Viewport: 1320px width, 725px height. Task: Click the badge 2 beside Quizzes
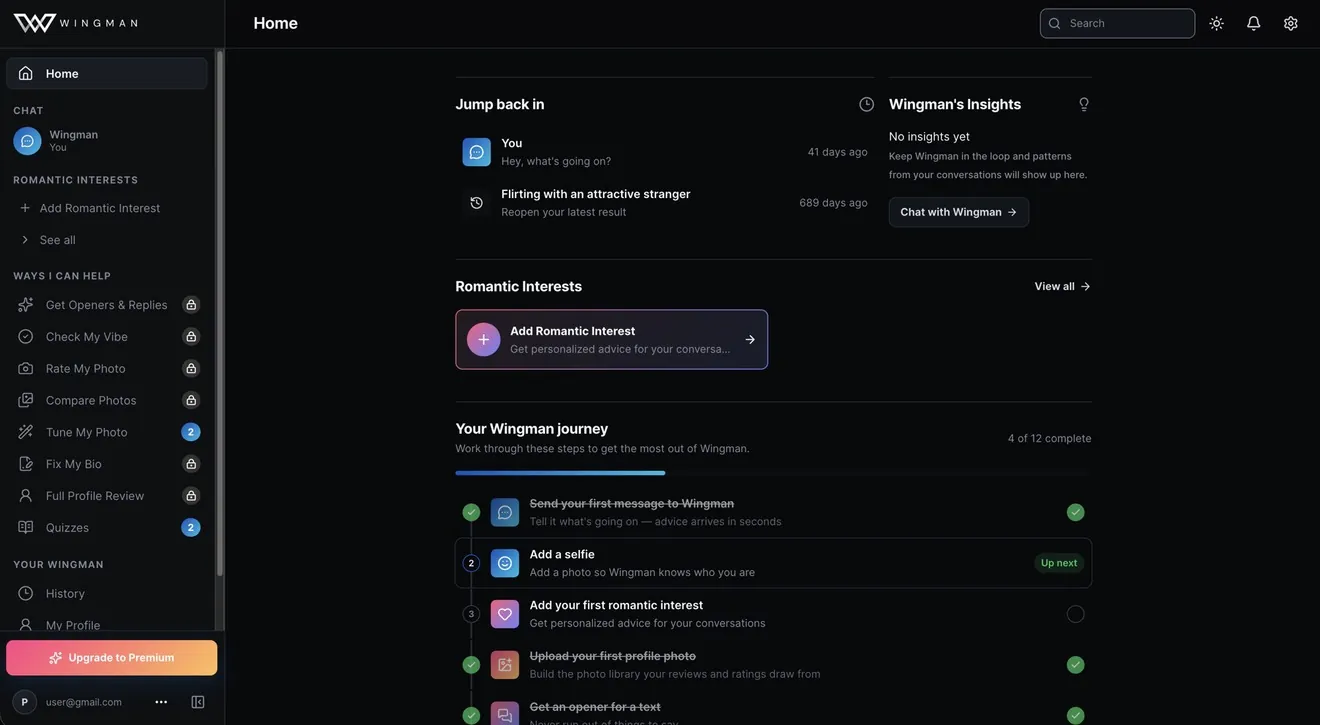191,528
